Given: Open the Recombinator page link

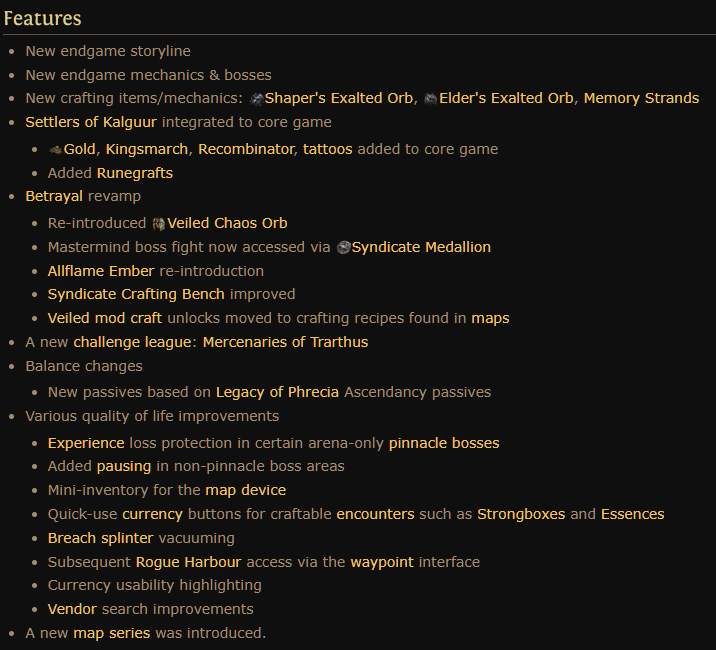Looking at the screenshot, I should 245,149.
